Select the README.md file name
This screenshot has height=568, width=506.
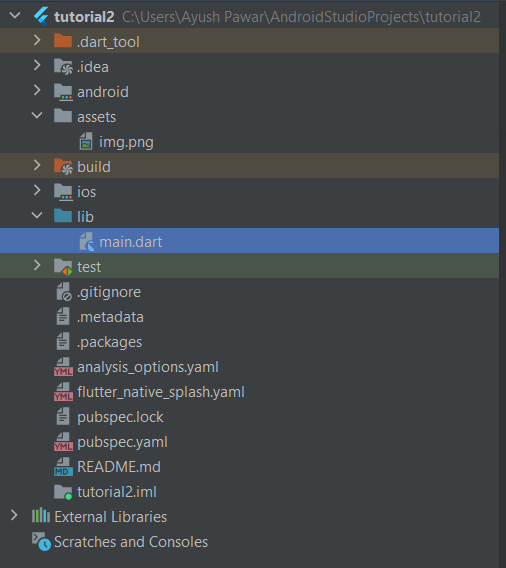tap(119, 467)
